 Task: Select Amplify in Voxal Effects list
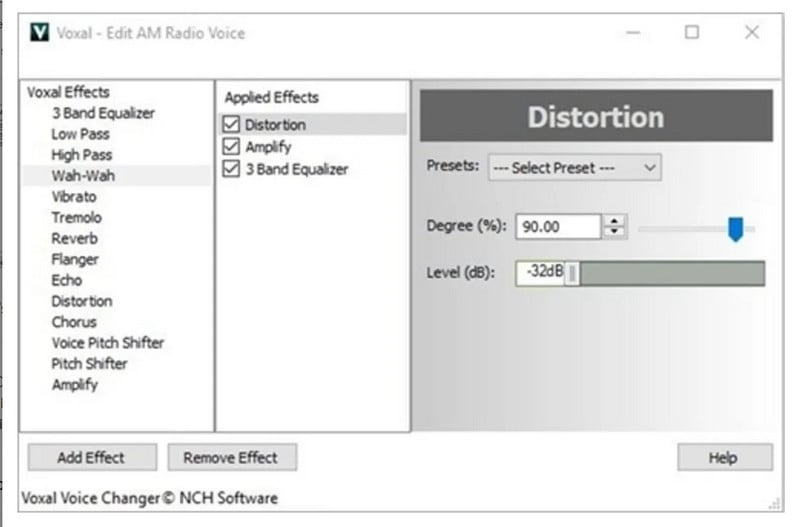tap(74, 385)
